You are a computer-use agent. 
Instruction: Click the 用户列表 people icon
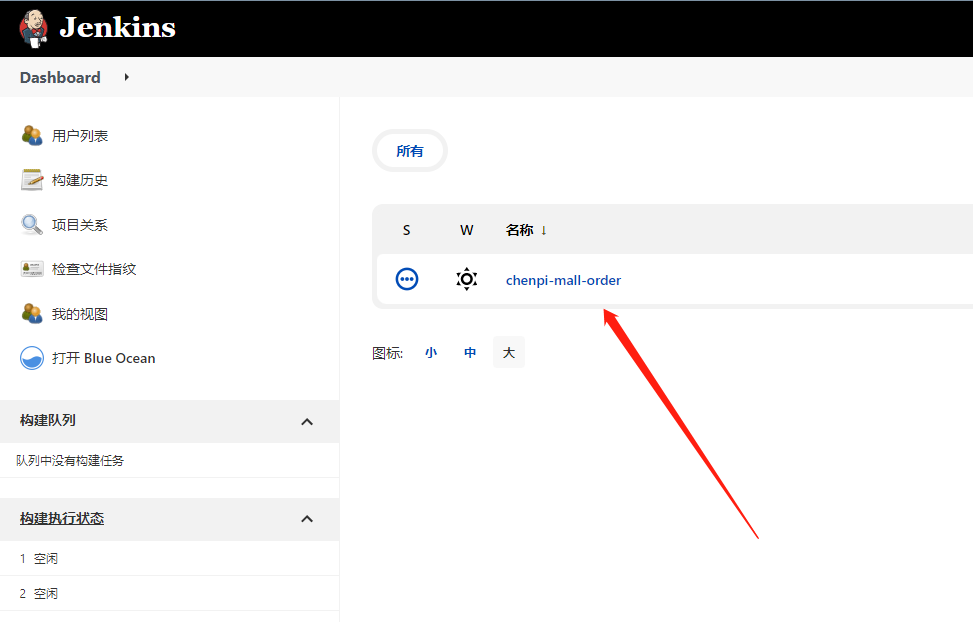coord(32,135)
